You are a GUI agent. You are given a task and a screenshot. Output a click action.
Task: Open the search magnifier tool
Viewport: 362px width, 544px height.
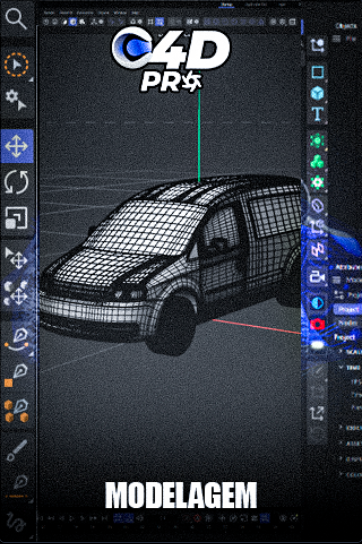16,18
